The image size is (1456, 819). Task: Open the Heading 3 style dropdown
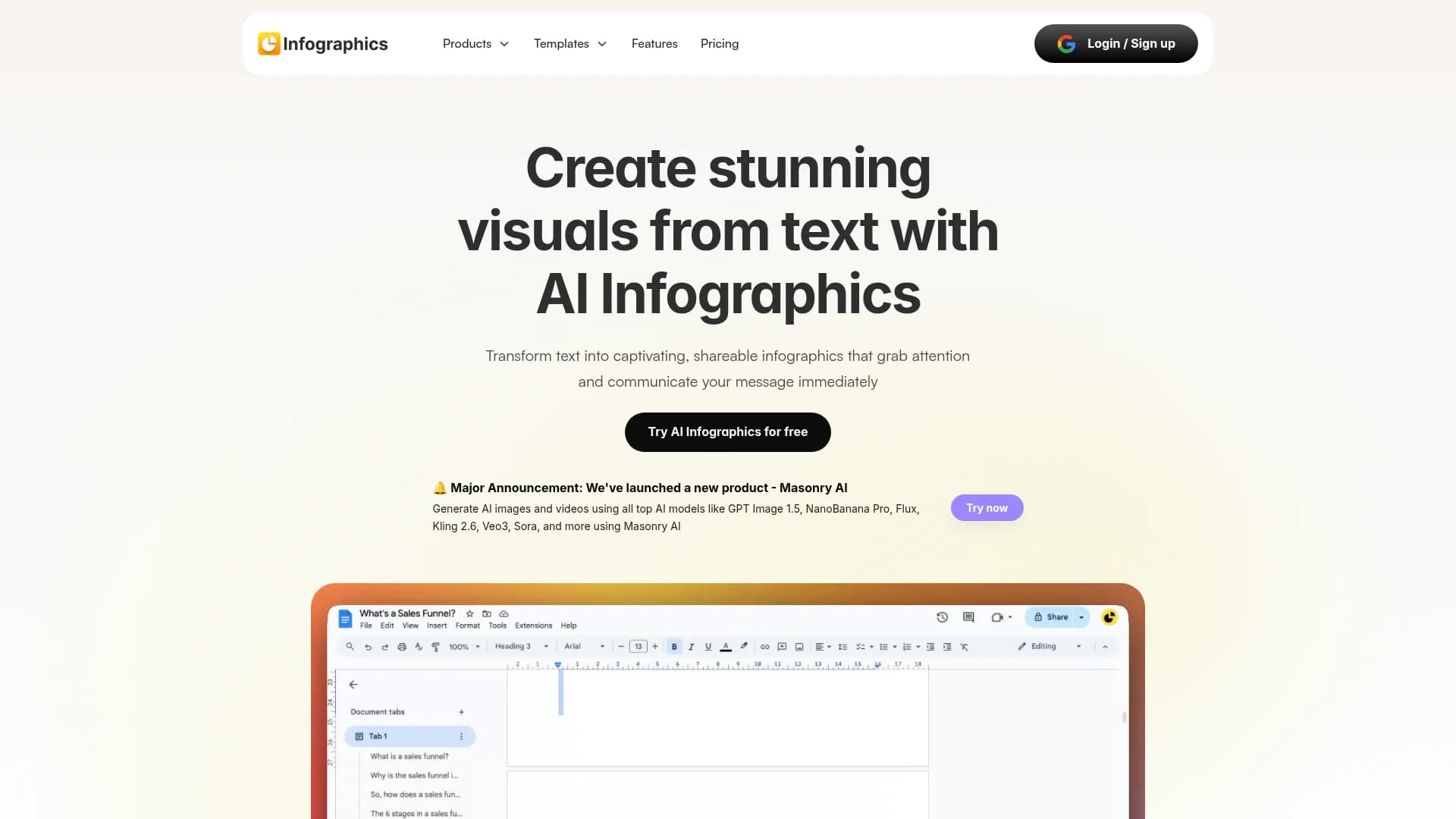point(521,647)
